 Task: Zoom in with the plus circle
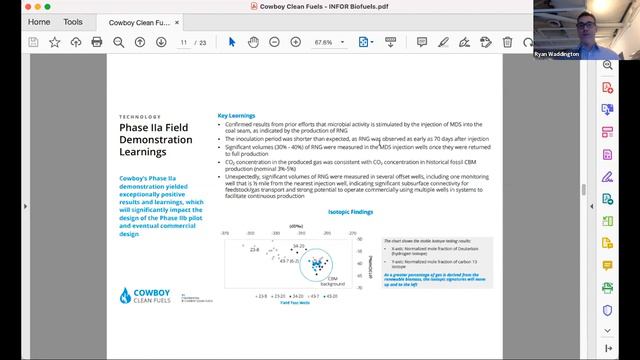click(x=296, y=42)
